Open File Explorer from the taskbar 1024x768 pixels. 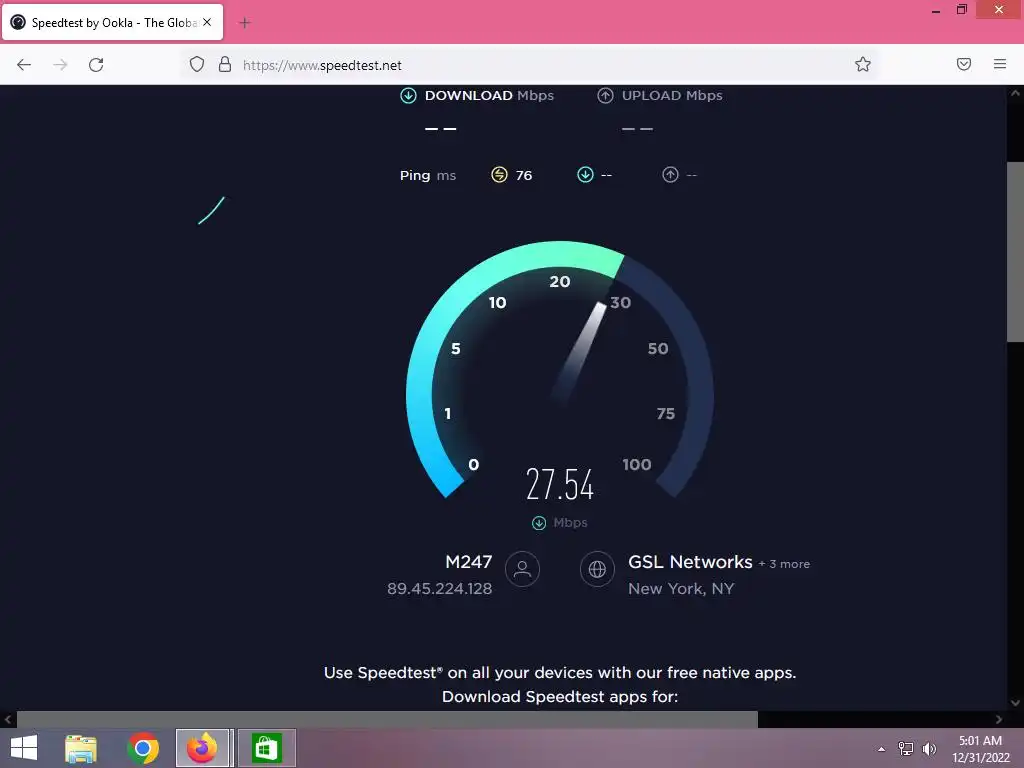click(81, 748)
